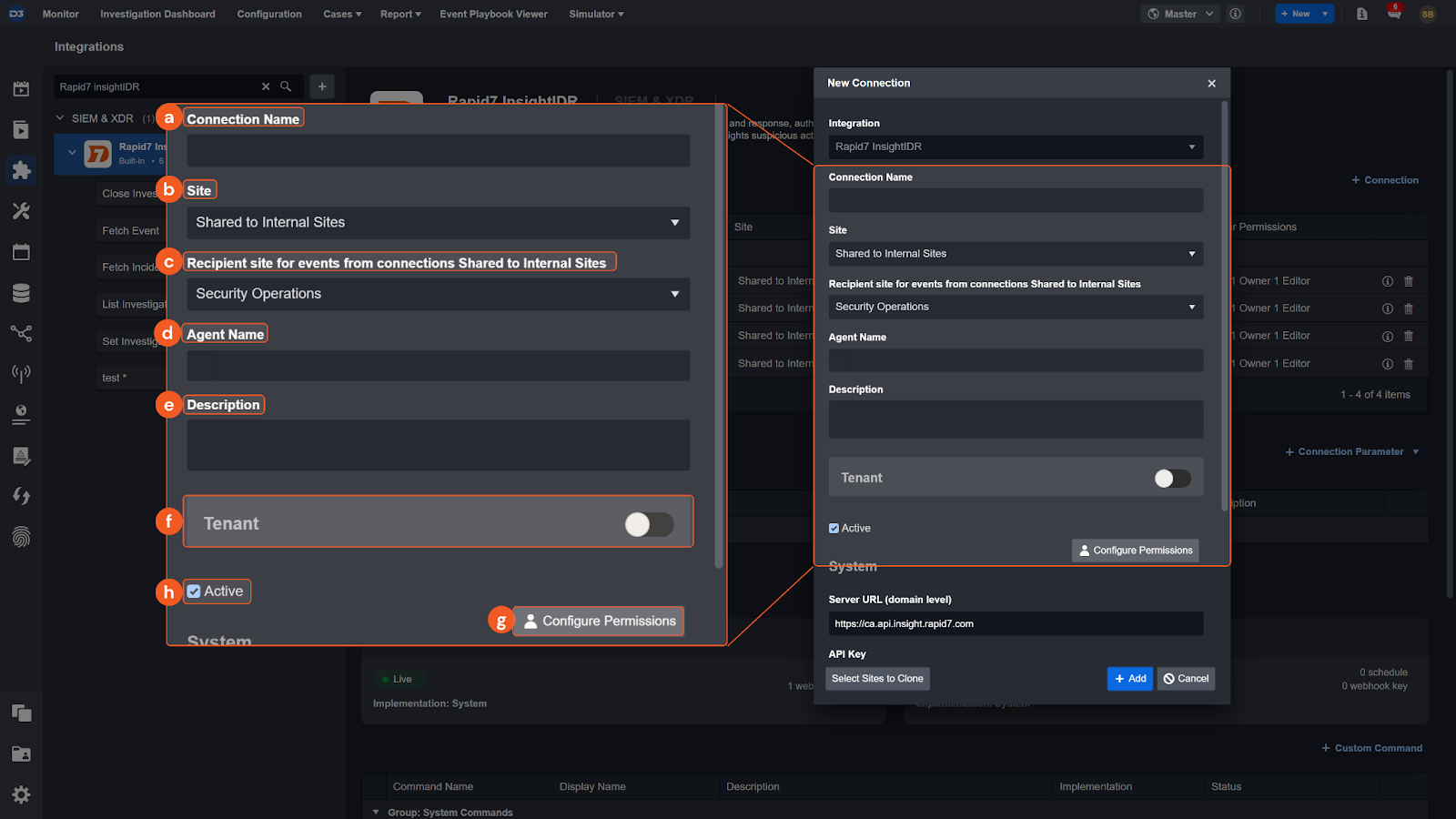Open the SB user avatar menu
This screenshot has height=819, width=1456.
(x=1428, y=14)
